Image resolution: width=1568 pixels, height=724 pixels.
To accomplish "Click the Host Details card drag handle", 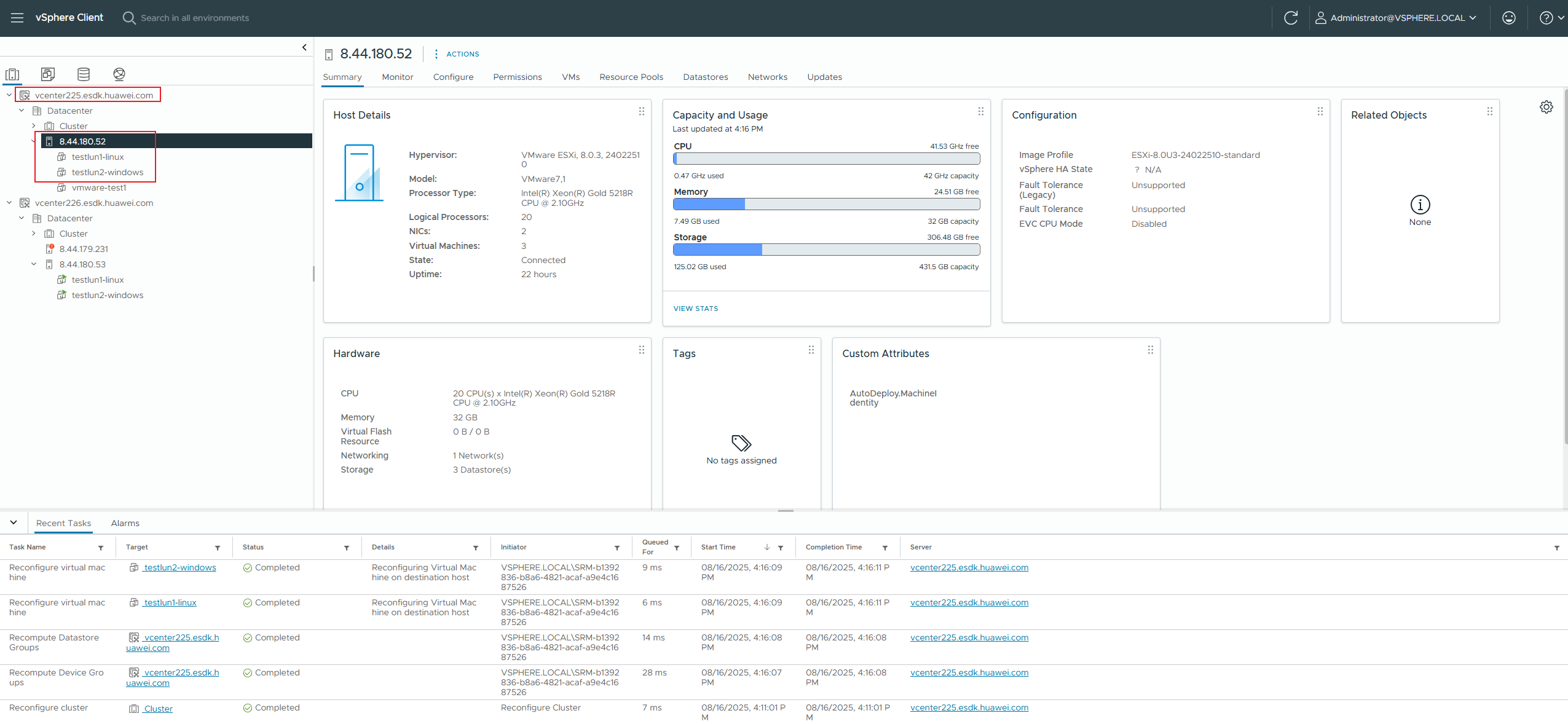I will click(x=642, y=111).
